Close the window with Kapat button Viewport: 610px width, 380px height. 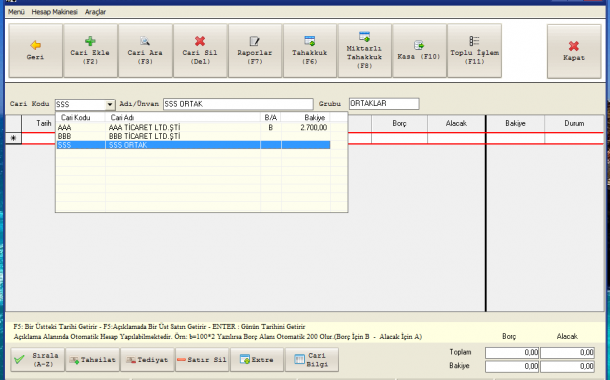[574, 51]
